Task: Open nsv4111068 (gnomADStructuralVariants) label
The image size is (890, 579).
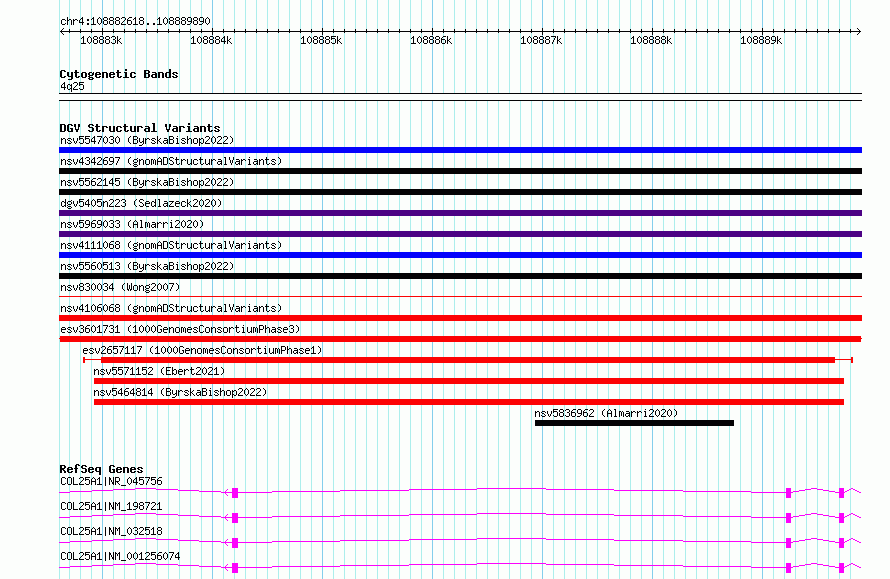Action: 171,245
